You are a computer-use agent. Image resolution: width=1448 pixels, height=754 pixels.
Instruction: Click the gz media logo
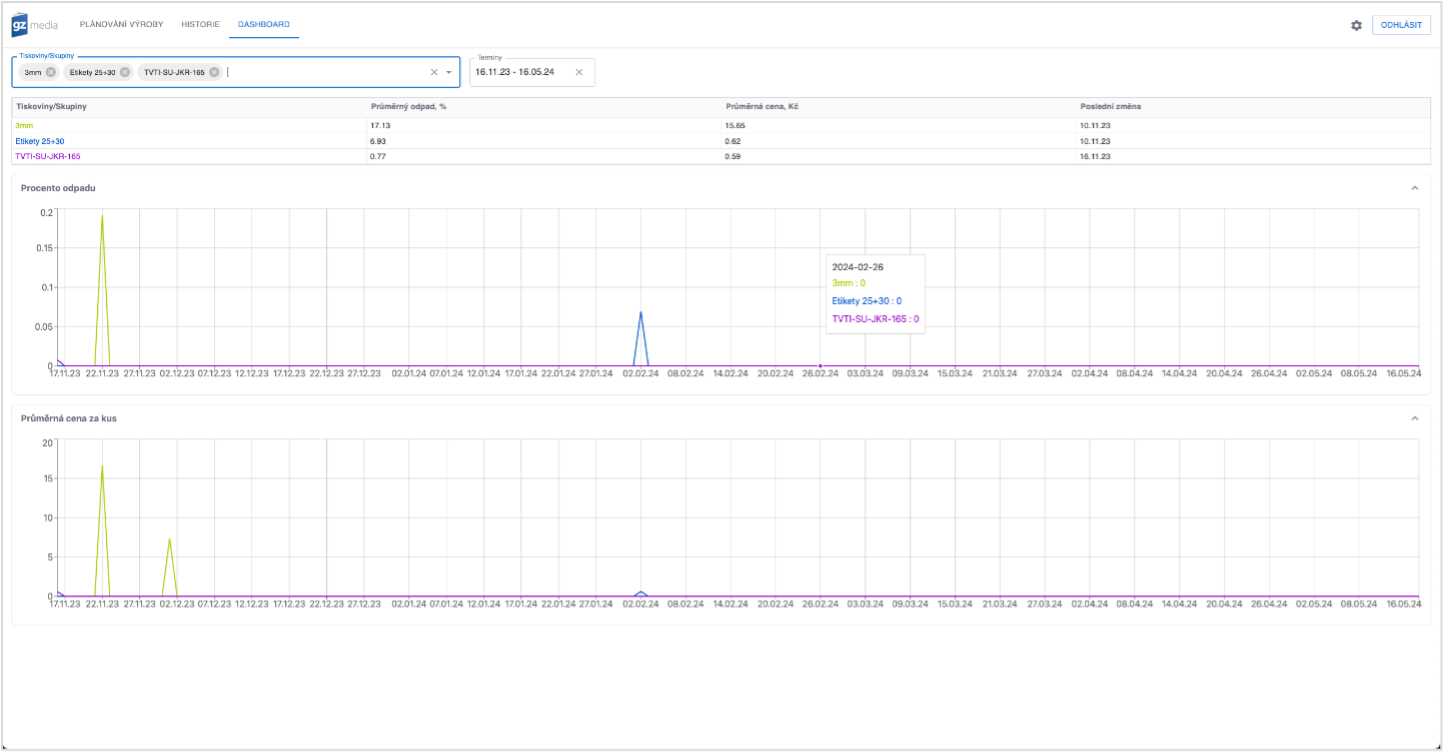click(35, 24)
